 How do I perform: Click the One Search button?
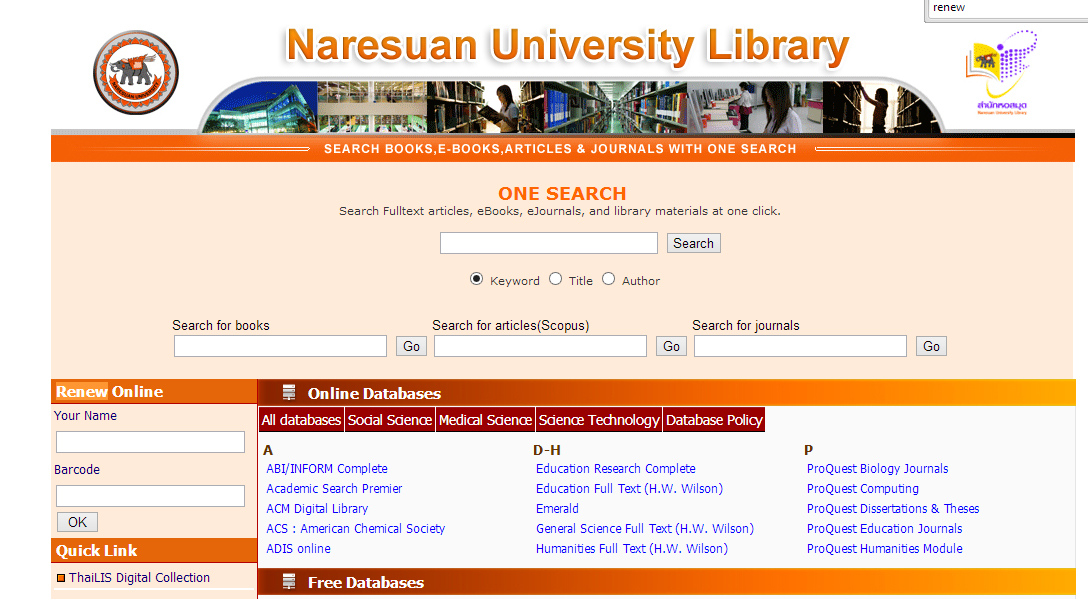[694, 243]
